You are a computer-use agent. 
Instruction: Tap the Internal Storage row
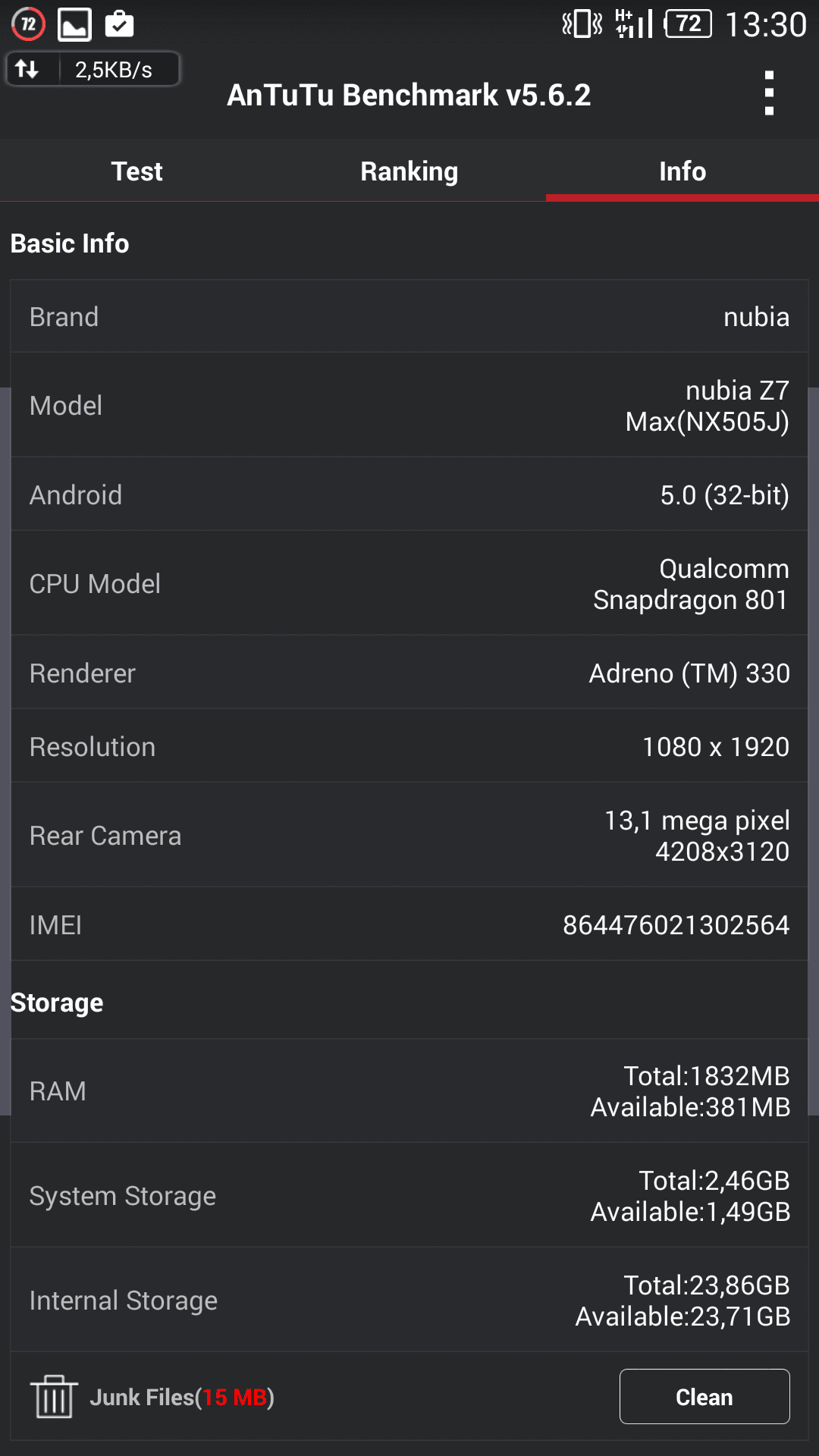(409, 1301)
